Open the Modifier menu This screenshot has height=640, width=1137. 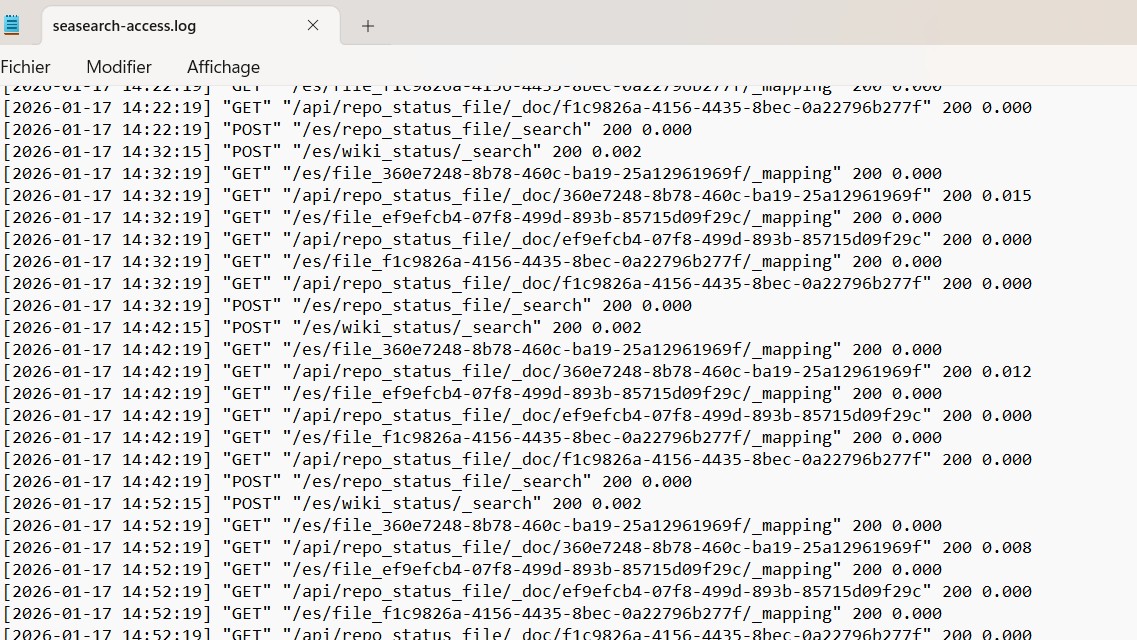click(119, 67)
